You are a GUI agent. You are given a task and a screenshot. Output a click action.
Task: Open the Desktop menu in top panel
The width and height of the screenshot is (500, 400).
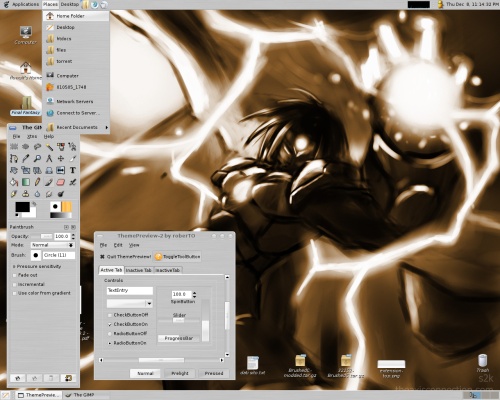point(70,4)
